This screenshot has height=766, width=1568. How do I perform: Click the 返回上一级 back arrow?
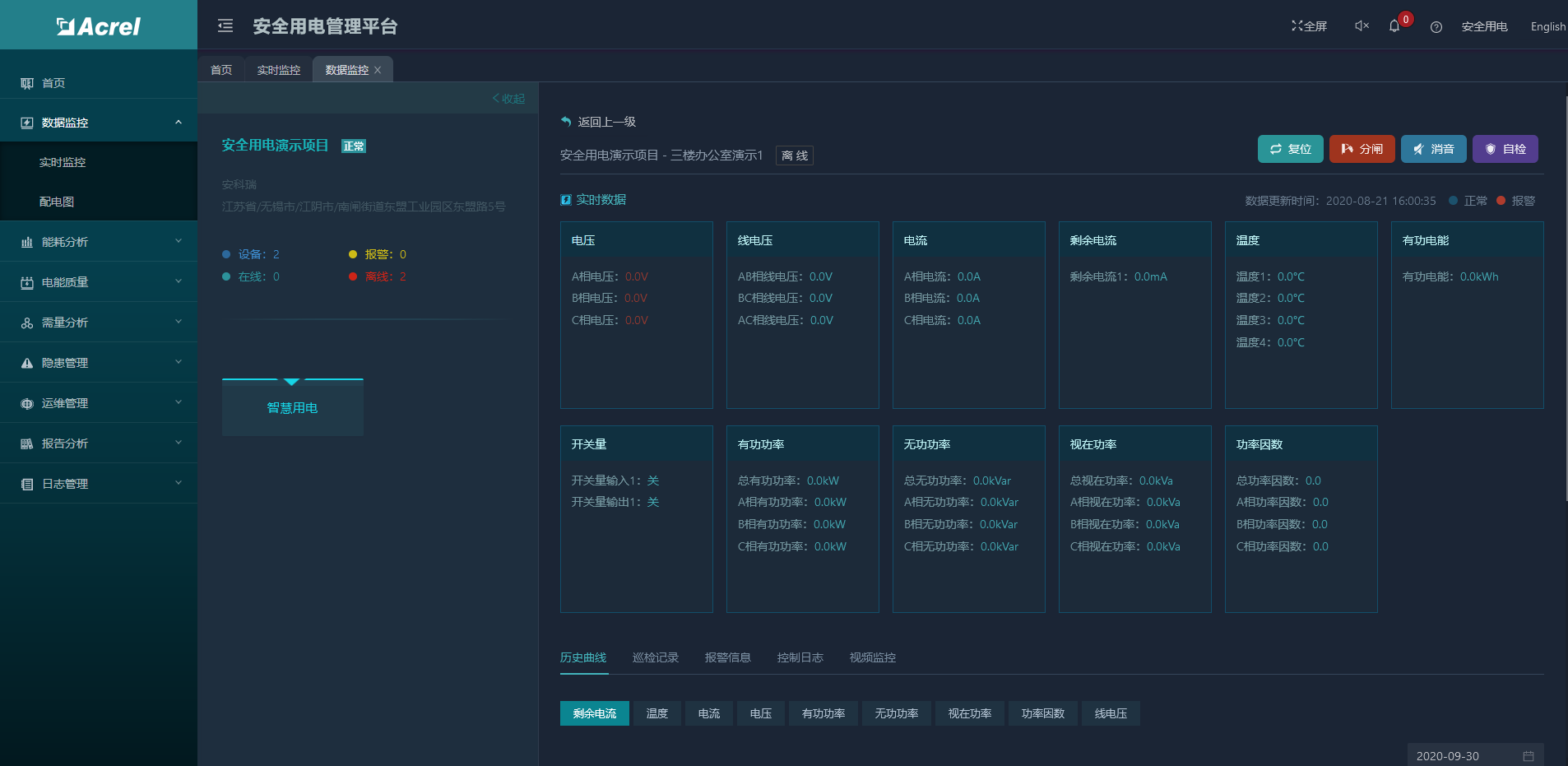tap(566, 122)
